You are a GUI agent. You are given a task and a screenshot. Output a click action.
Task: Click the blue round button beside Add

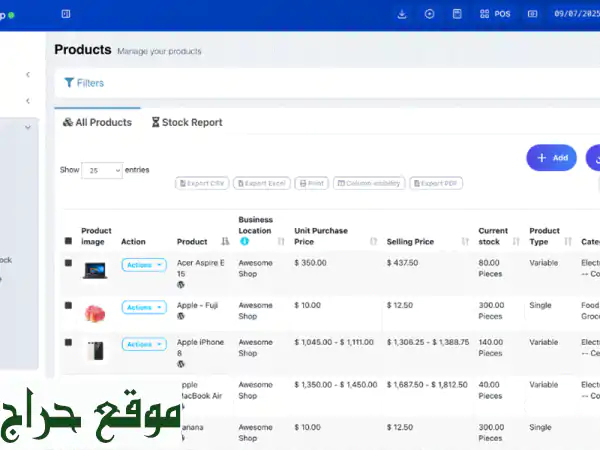pos(593,158)
